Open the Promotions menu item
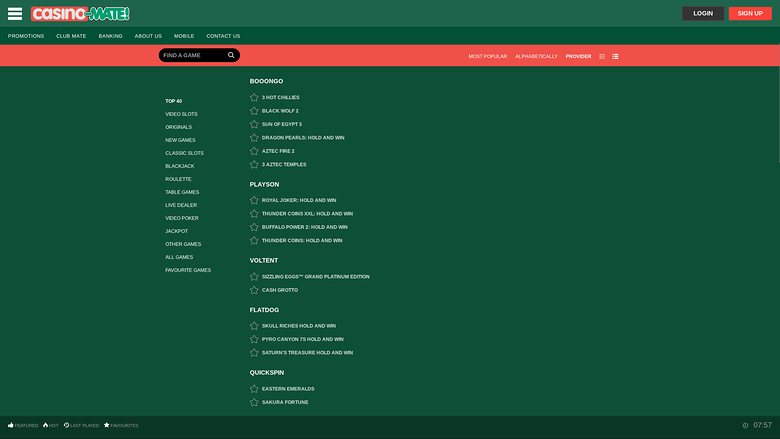 pos(26,36)
